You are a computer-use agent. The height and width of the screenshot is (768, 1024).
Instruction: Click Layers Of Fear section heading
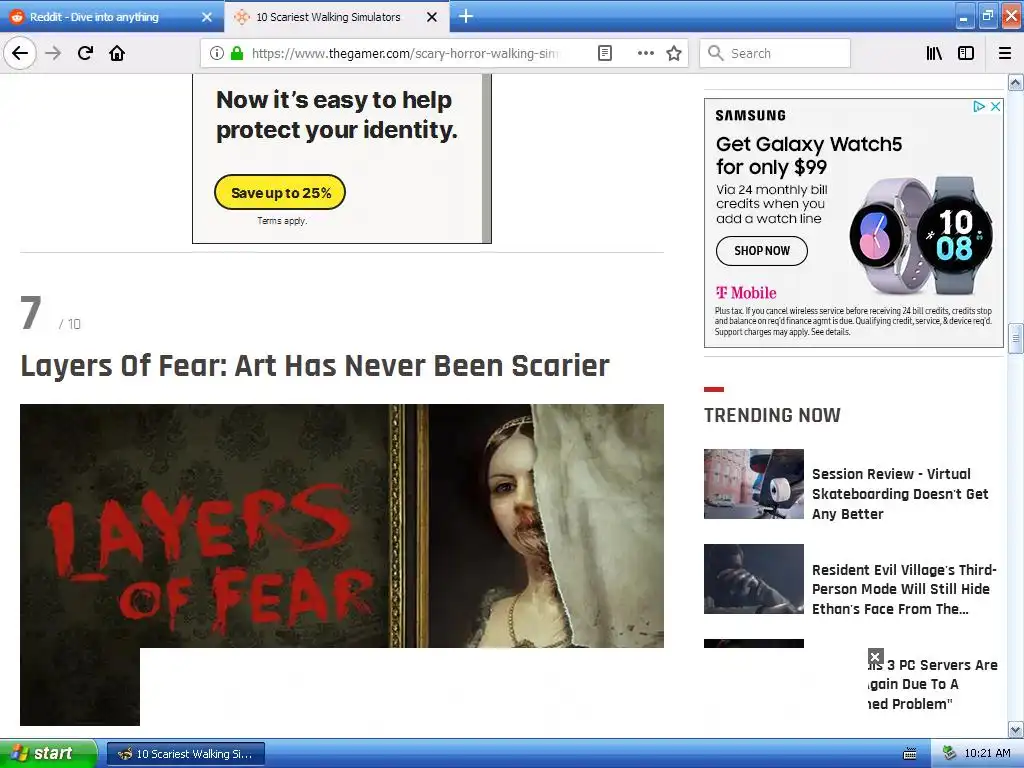(315, 366)
